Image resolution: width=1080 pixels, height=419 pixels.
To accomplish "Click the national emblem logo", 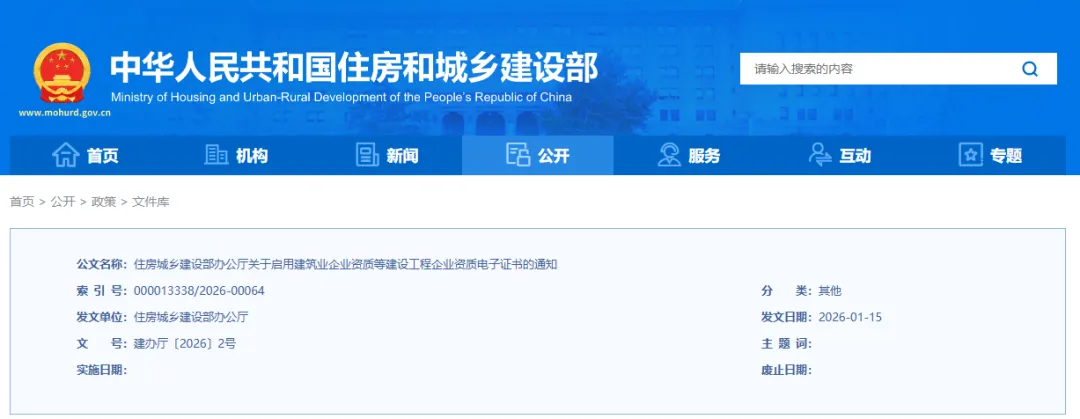I will click(62, 73).
